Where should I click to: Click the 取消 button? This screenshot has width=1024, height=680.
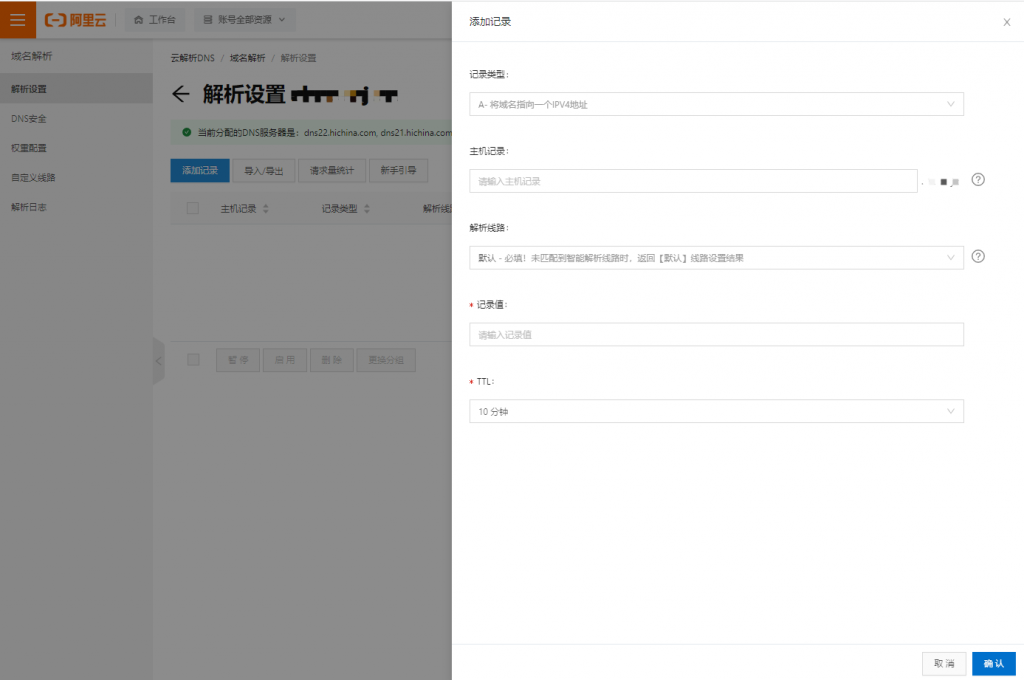(944, 664)
